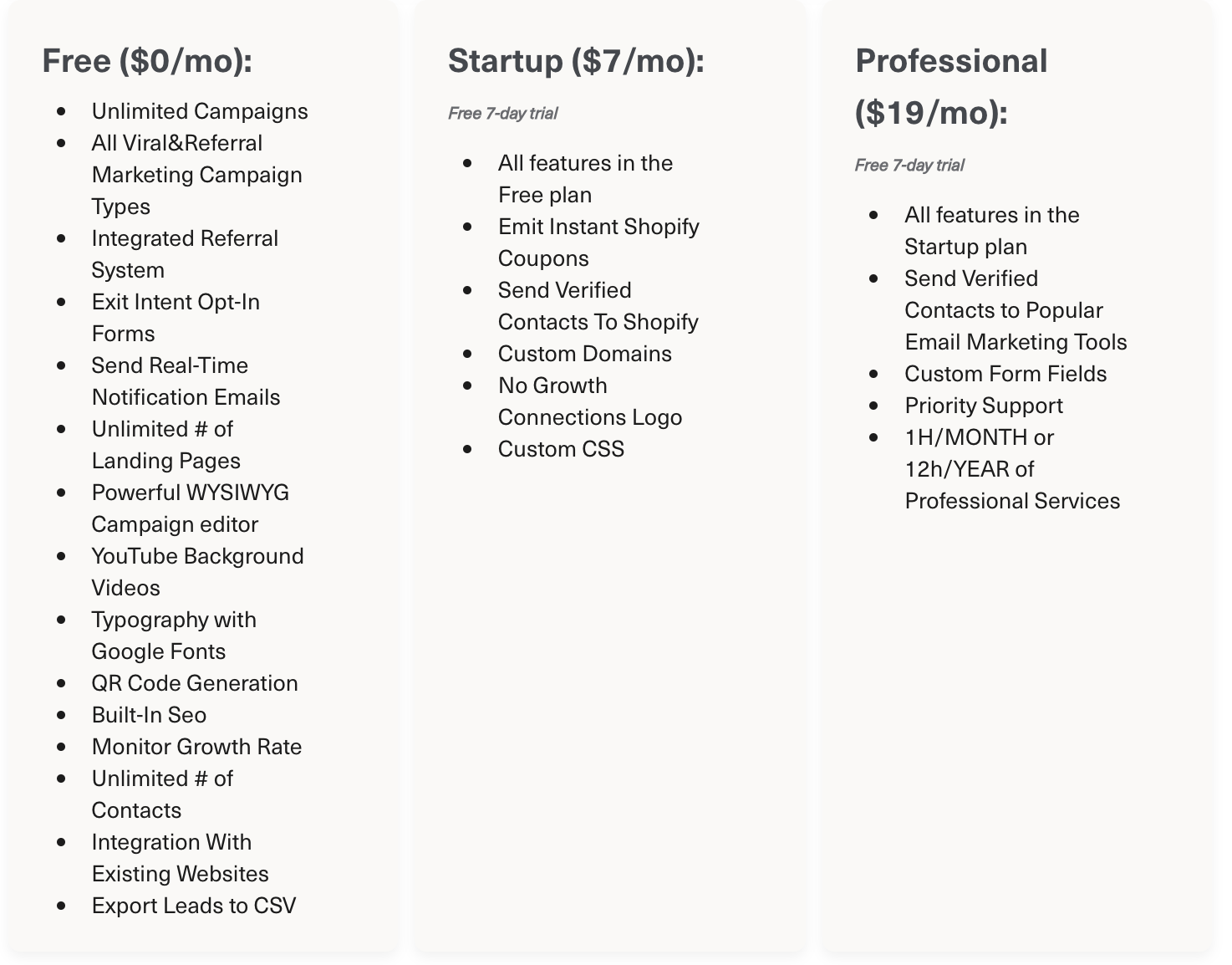This screenshot has width=1232, height=965.
Task: Click YouTube Background Videos feature
Action: click(x=197, y=572)
